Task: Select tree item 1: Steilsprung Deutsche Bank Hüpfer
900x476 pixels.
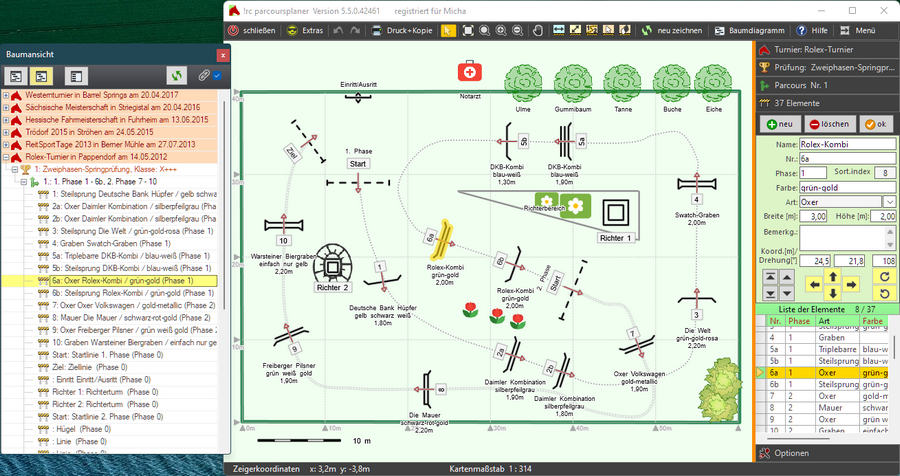Action: coord(134,194)
